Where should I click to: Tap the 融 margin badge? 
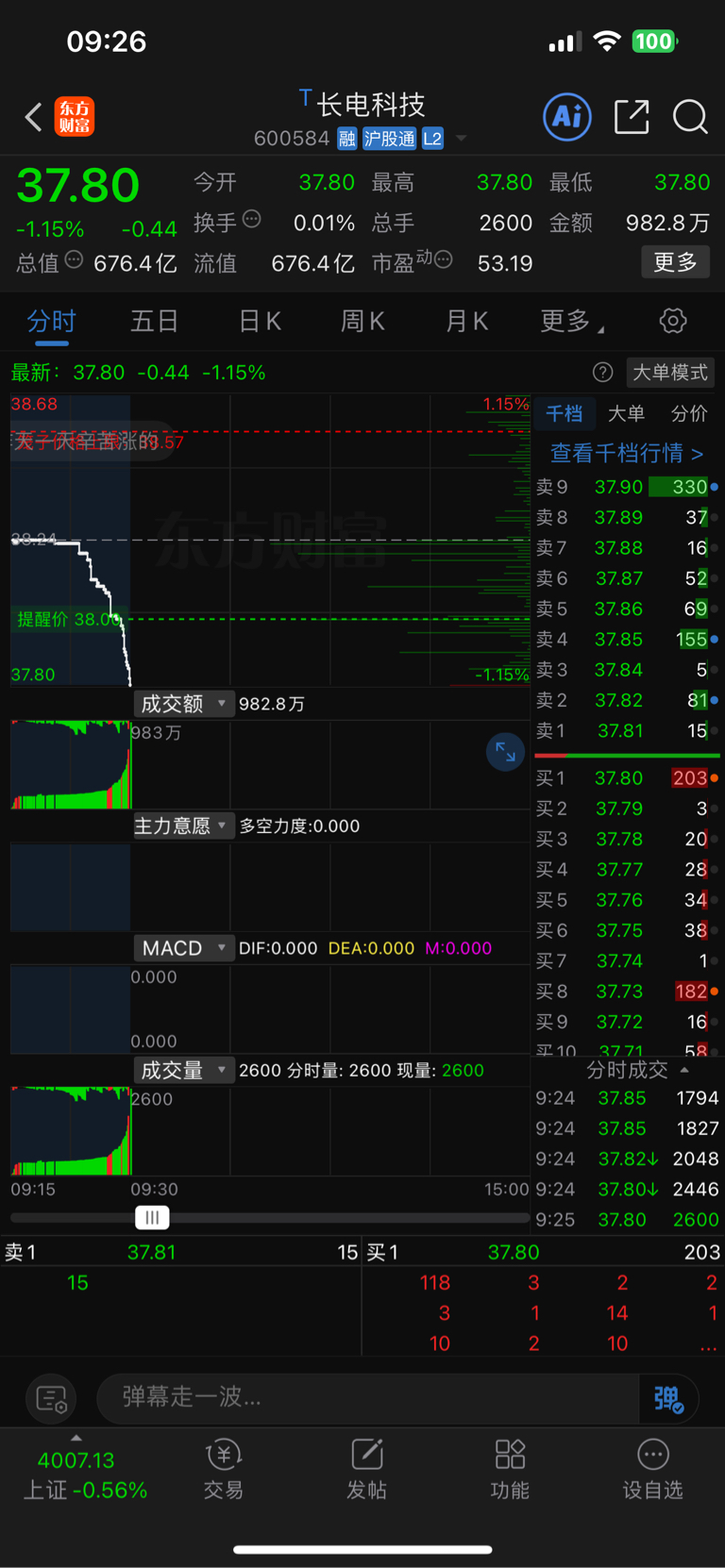pos(347,139)
